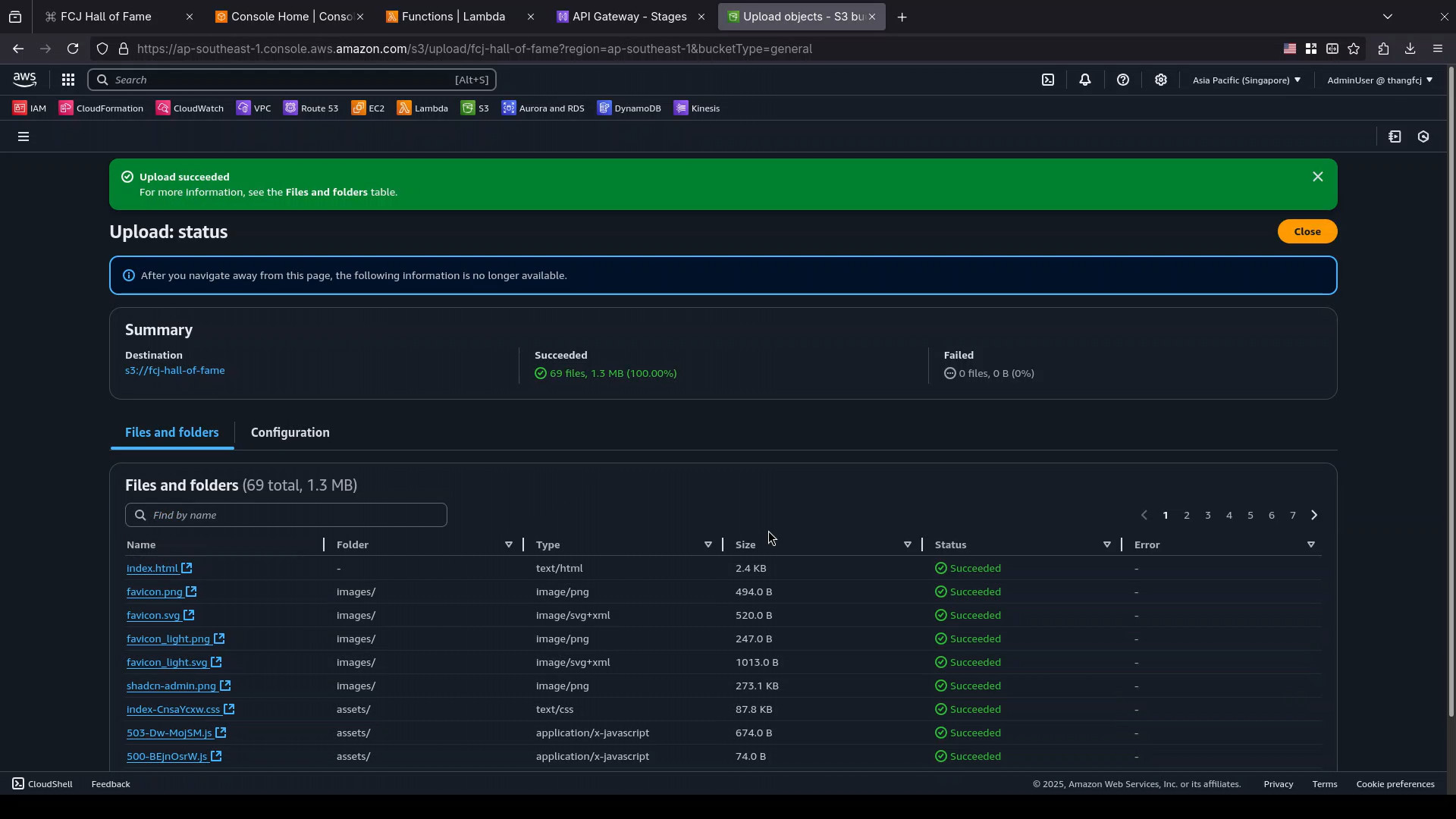
Task: Open Folder column sort dropdown
Action: [509, 544]
